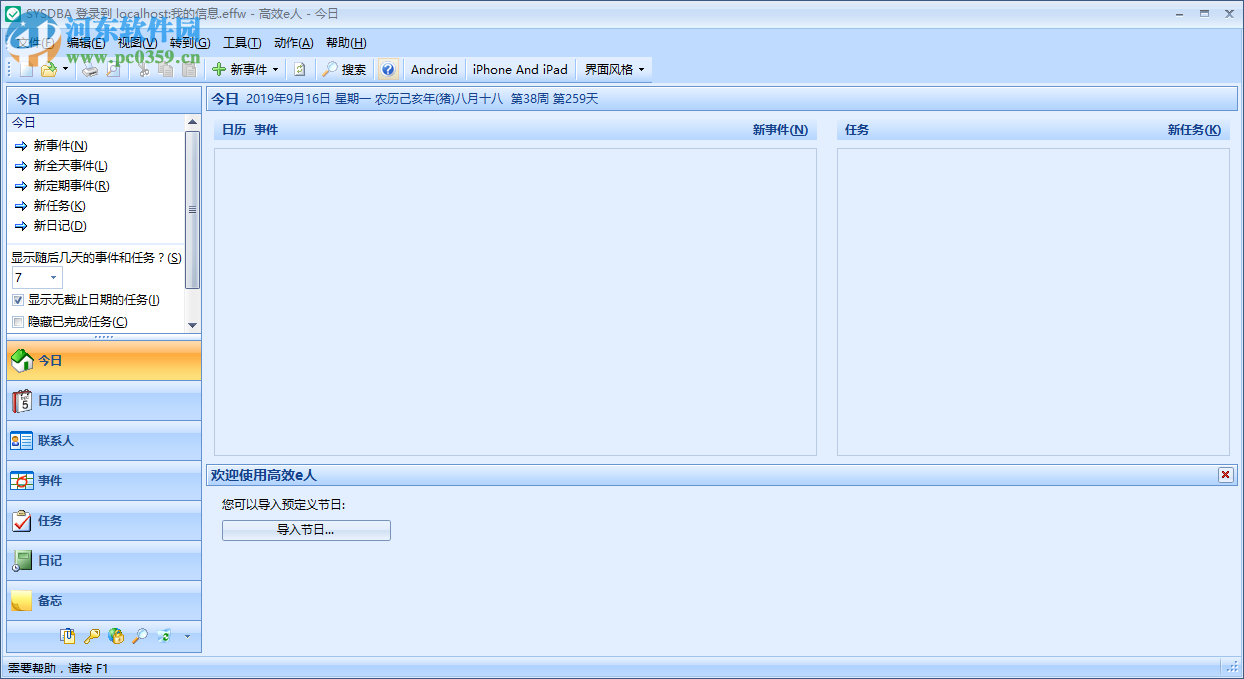Open the print icon on the toolbar
Image resolution: width=1244 pixels, height=679 pixels.
tap(90, 70)
